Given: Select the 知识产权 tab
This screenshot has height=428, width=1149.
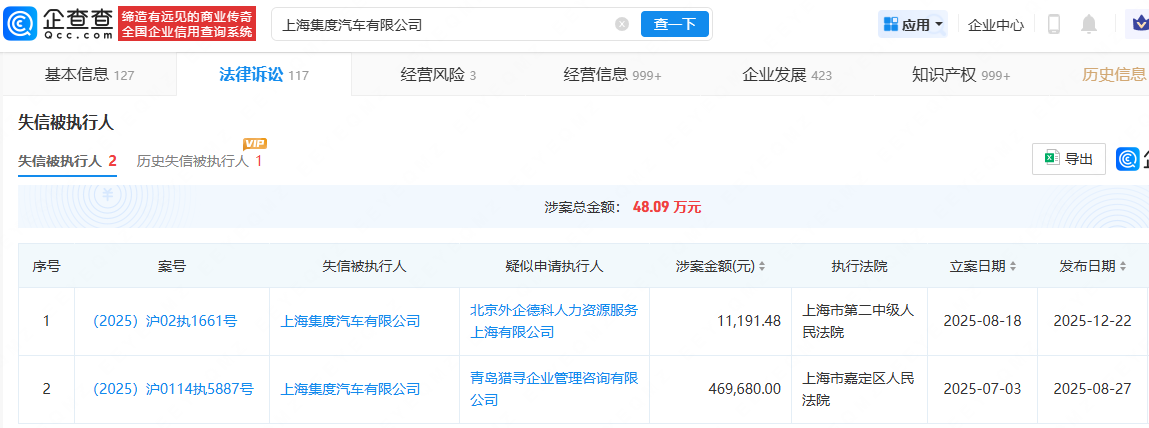Looking at the screenshot, I should (x=960, y=75).
